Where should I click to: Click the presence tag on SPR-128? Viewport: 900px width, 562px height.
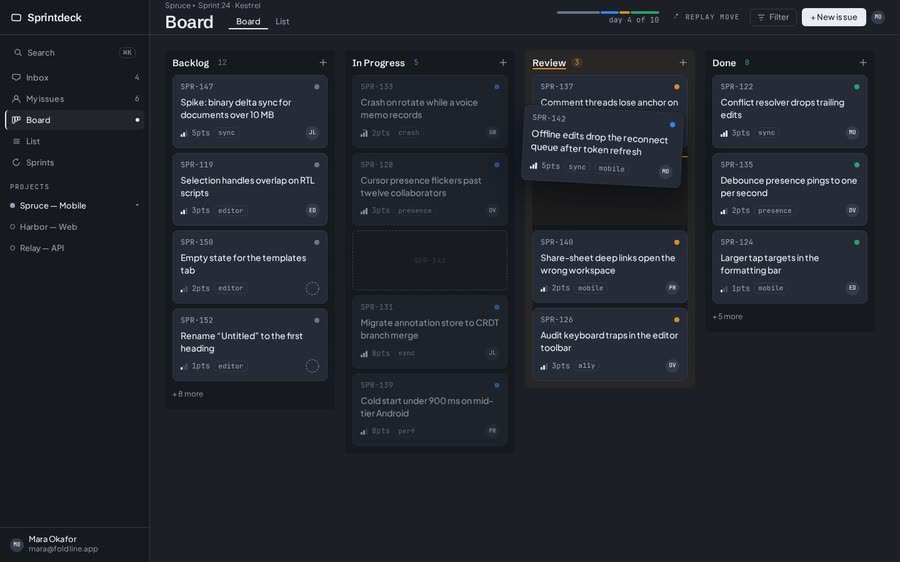pyautogui.click(x=414, y=211)
